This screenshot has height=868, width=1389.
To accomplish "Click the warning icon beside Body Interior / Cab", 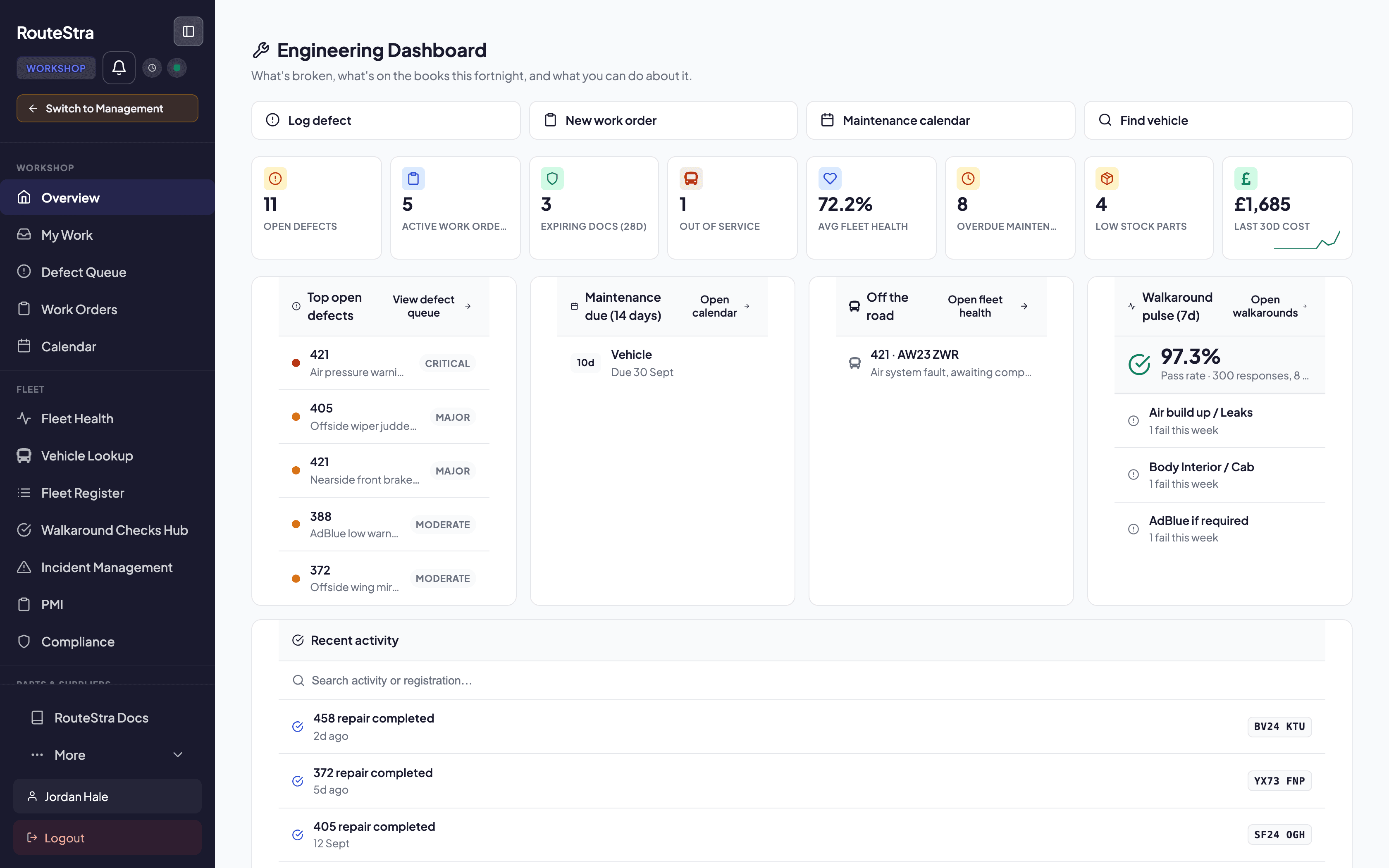I will 1134,475.
